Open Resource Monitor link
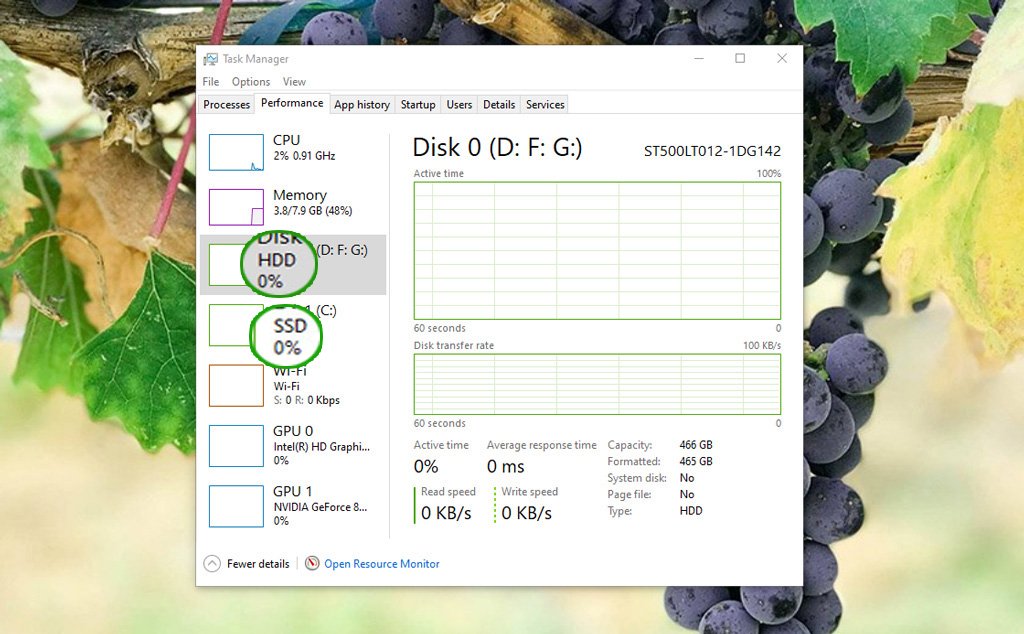This screenshot has width=1024, height=634. [382, 564]
